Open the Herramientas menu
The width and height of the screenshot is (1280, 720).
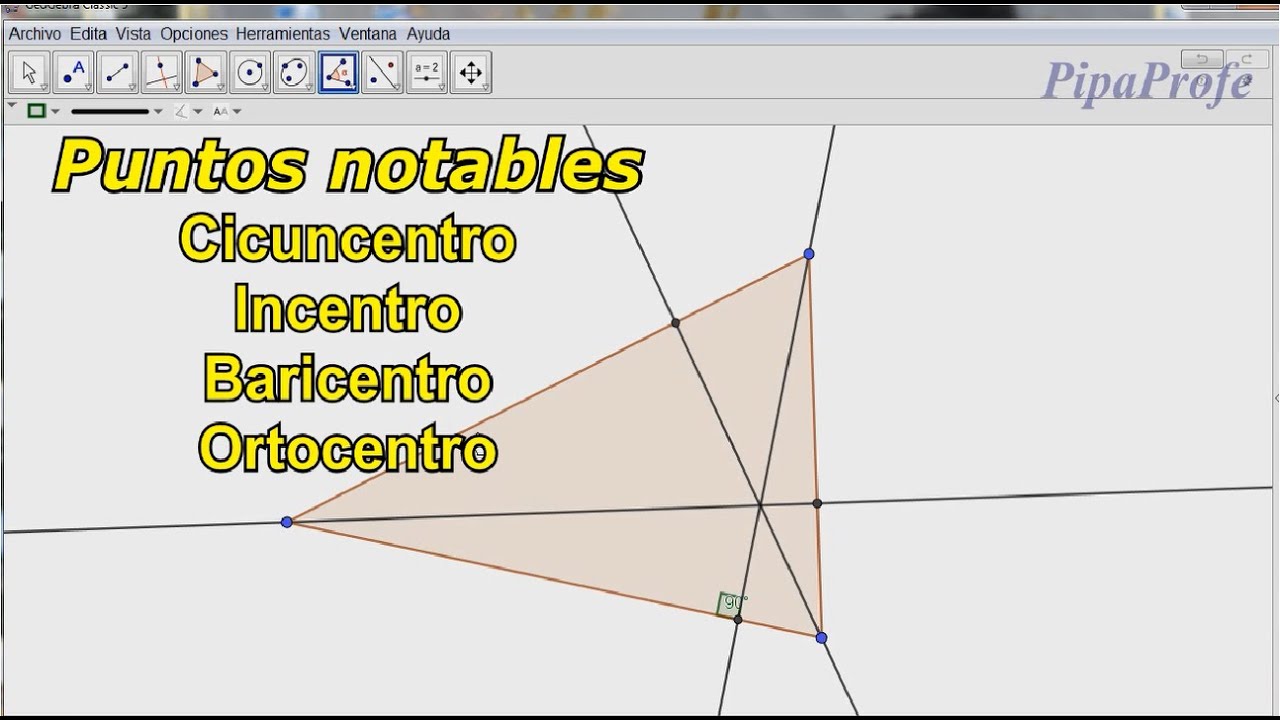tap(283, 34)
